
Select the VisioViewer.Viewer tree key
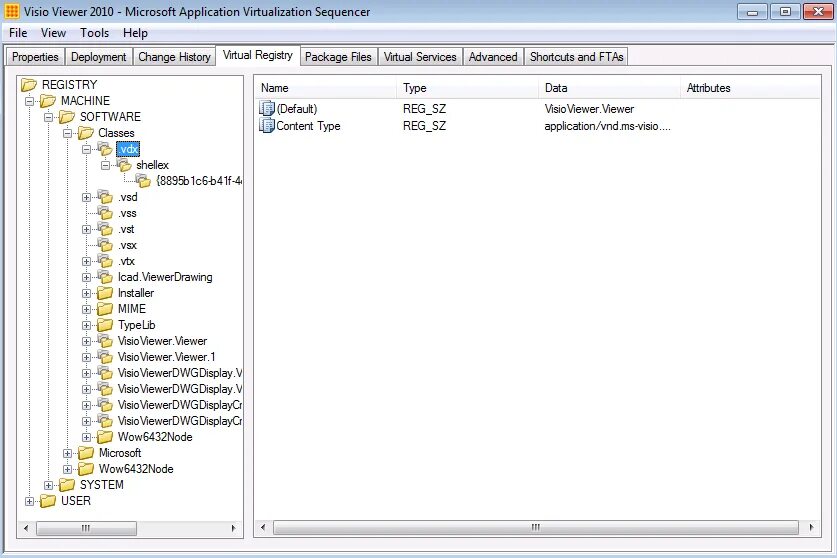click(162, 341)
